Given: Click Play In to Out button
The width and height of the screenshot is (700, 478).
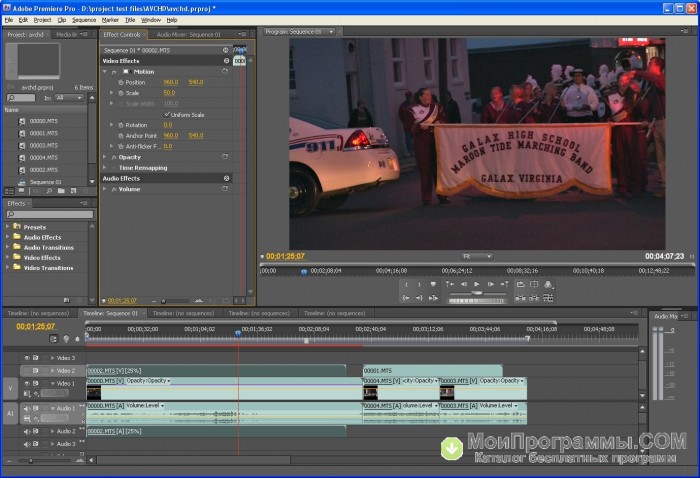Looking at the screenshot, I should pyautogui.click(x=433, y=298).
